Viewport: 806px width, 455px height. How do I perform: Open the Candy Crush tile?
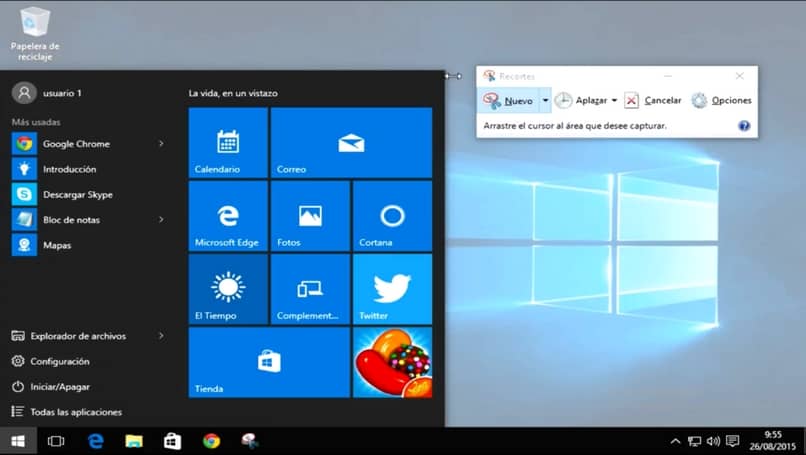pos(392,362)
